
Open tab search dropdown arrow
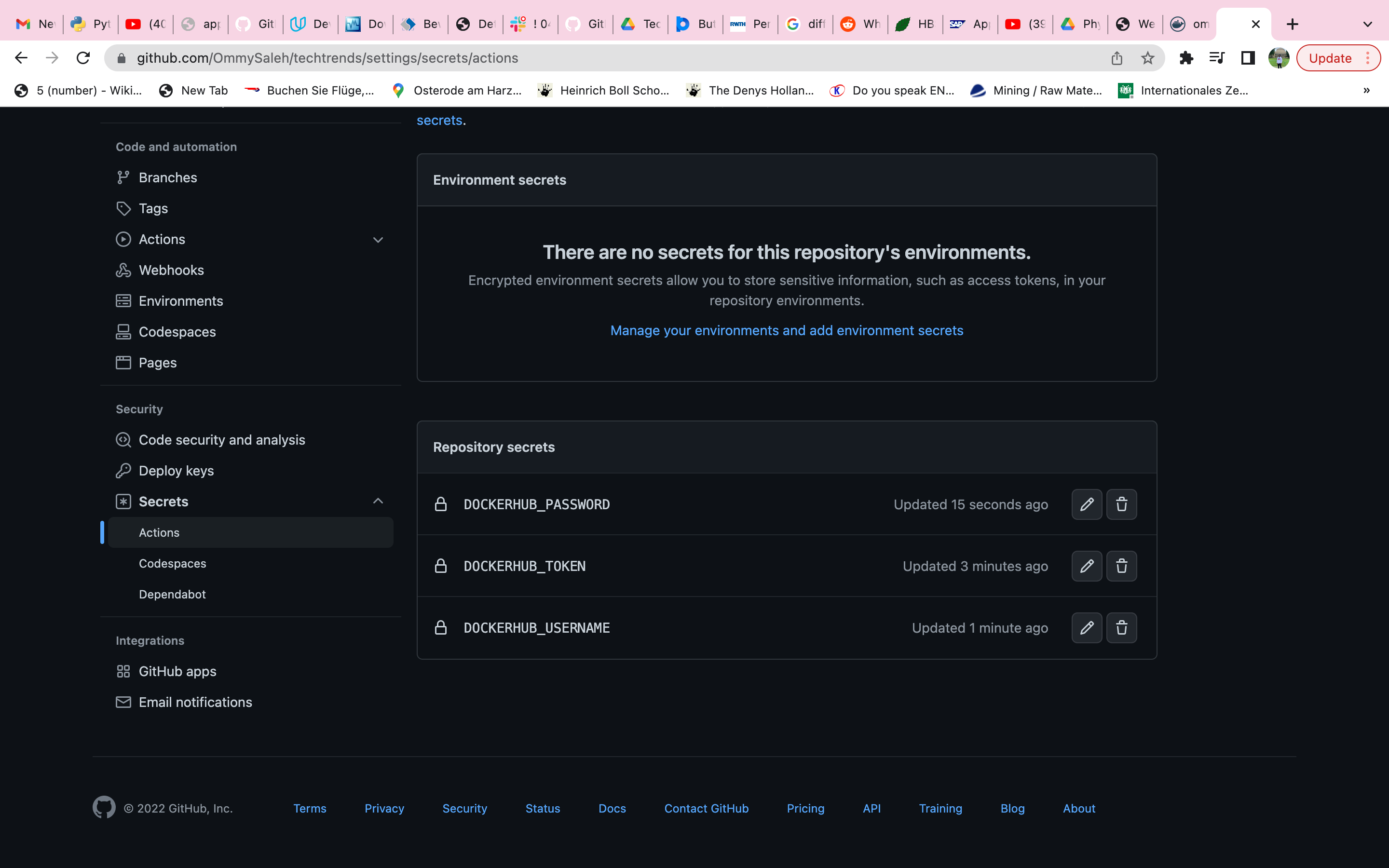[1367, 24]
